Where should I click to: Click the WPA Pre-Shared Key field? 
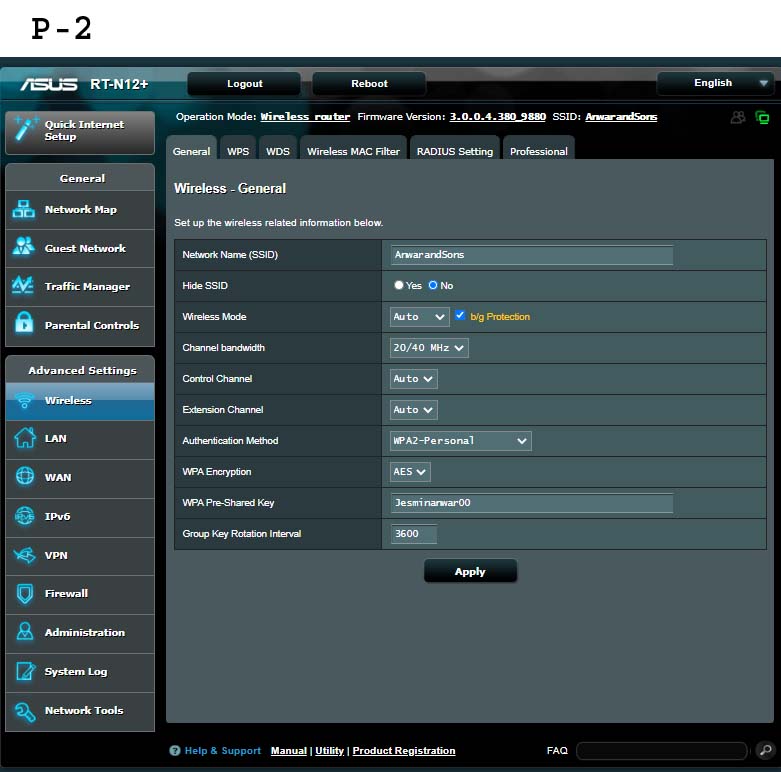point(532,503)
